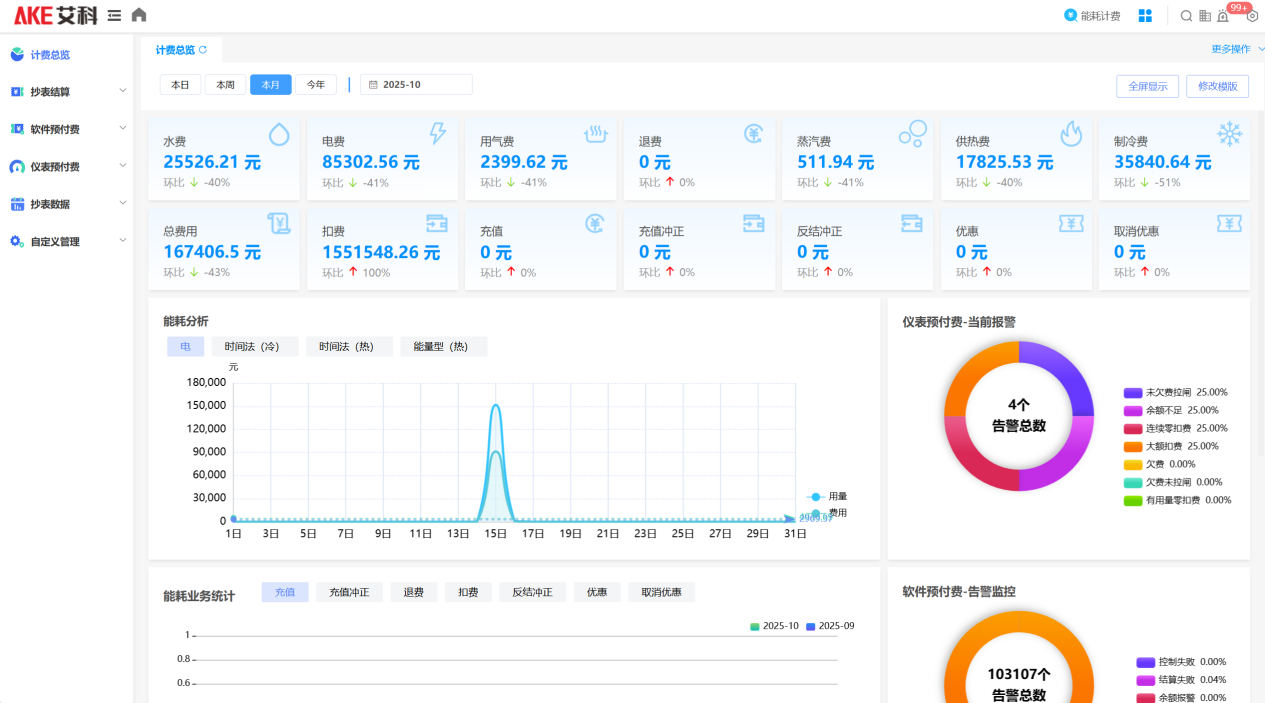Click the 2025-10 date picker field

point(416,85)
